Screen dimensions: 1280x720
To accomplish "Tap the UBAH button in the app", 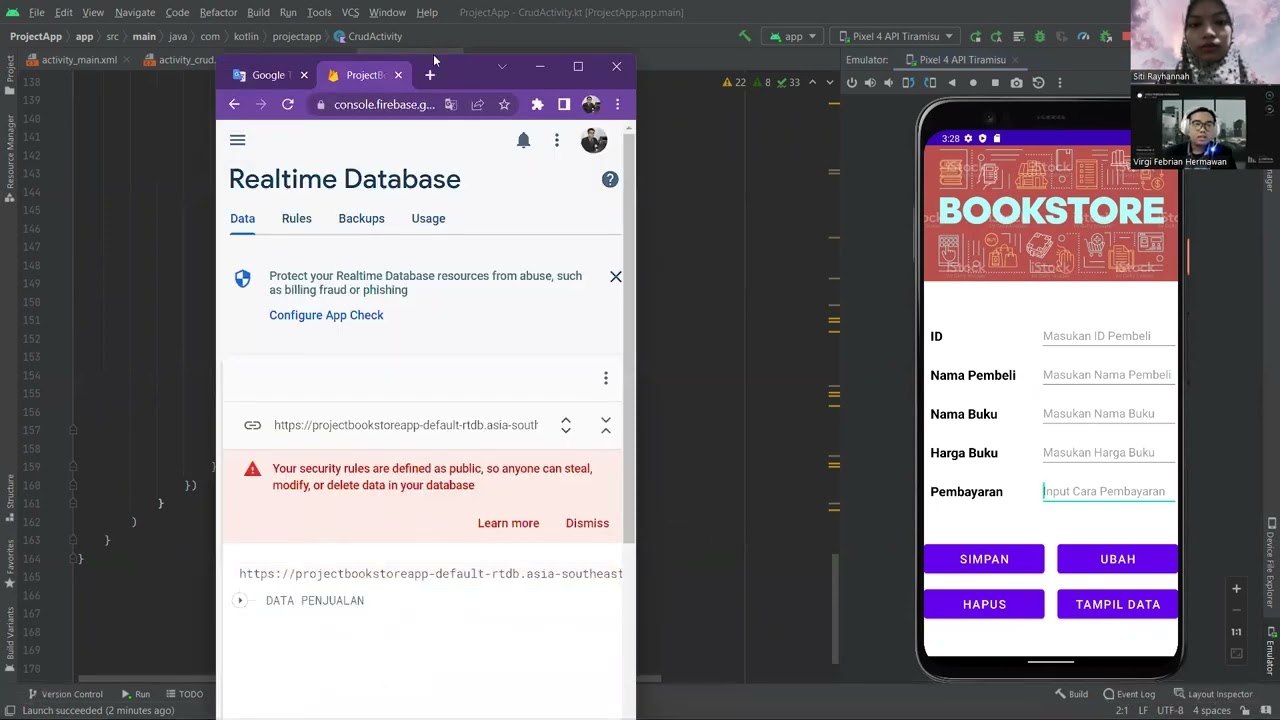I will coord(1117,559).
